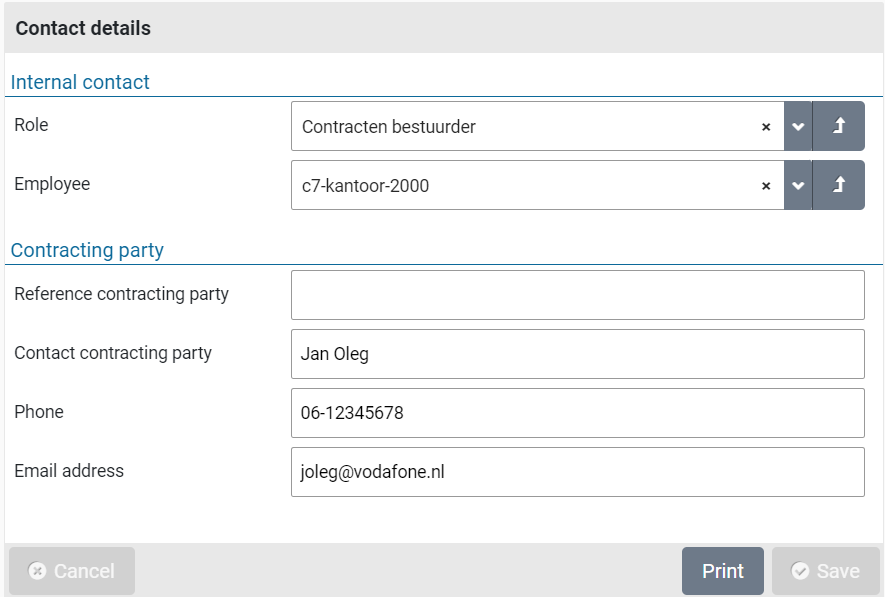
Task: Expand the Role dropdown chevron
Action: 798,127
